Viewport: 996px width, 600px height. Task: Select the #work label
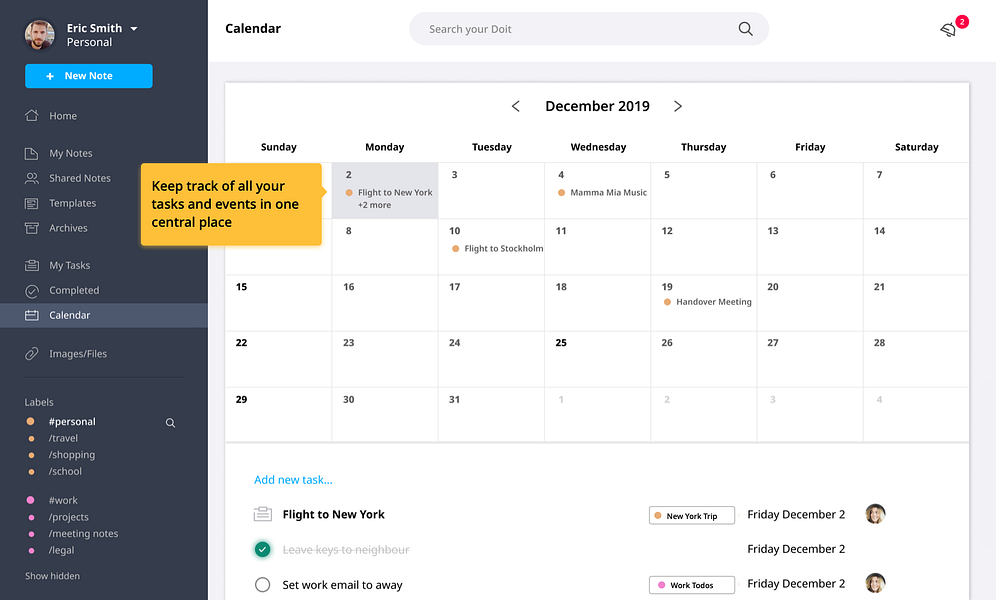[x=63, y=500]
